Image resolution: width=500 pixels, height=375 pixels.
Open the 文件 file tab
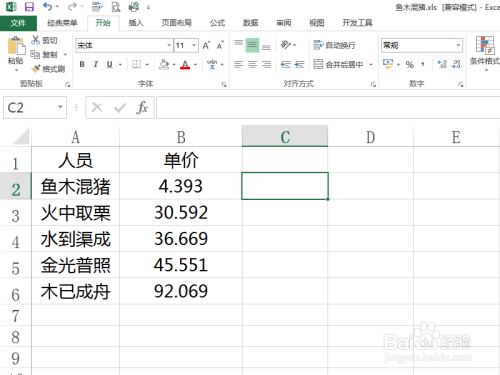[18, 23]
